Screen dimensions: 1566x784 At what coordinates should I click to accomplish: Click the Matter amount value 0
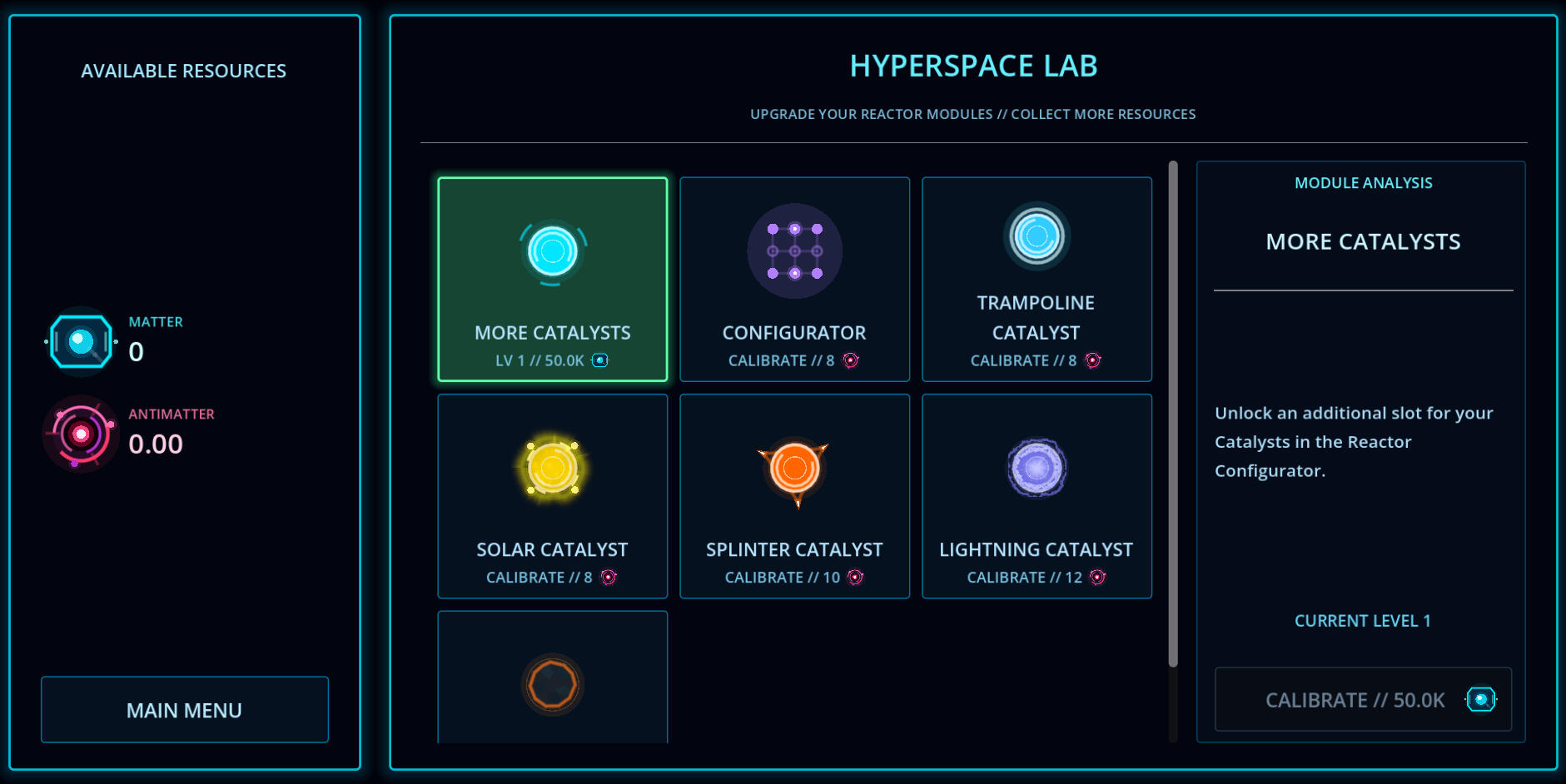click(x=137, y=352)
